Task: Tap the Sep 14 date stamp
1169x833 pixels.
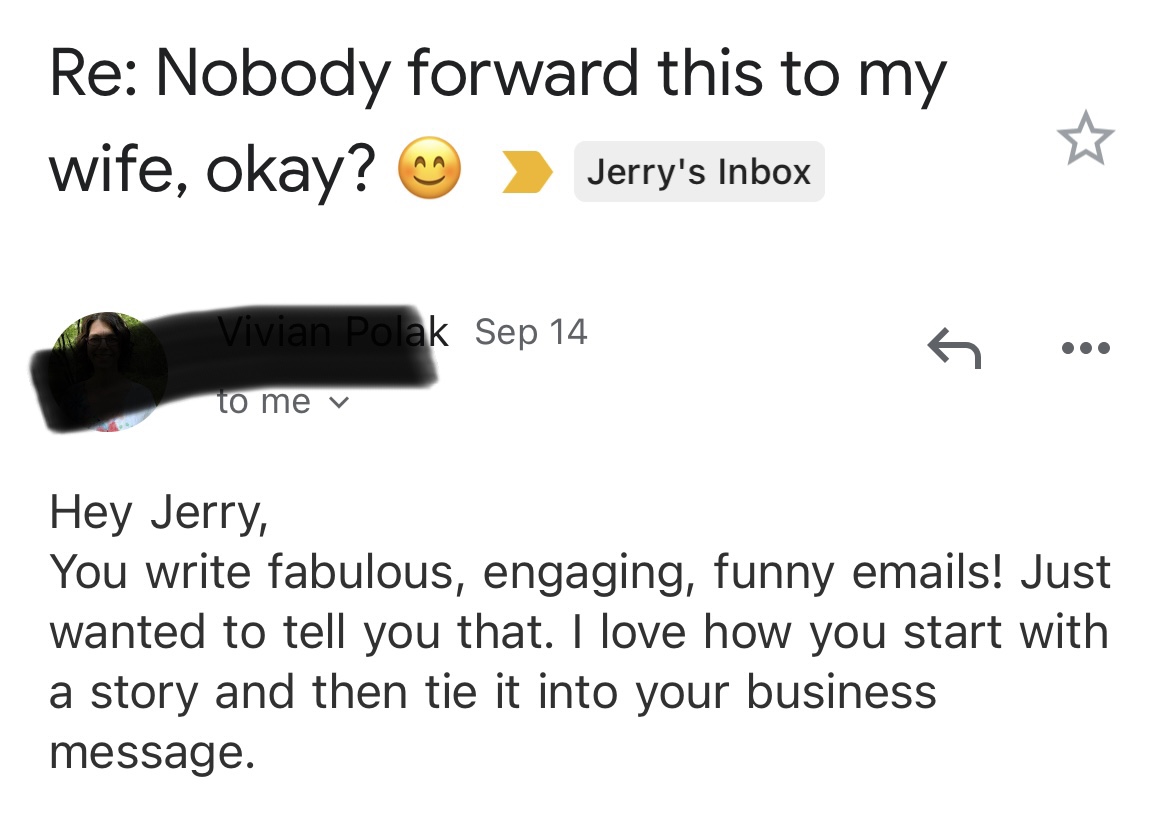Action: 531,332
